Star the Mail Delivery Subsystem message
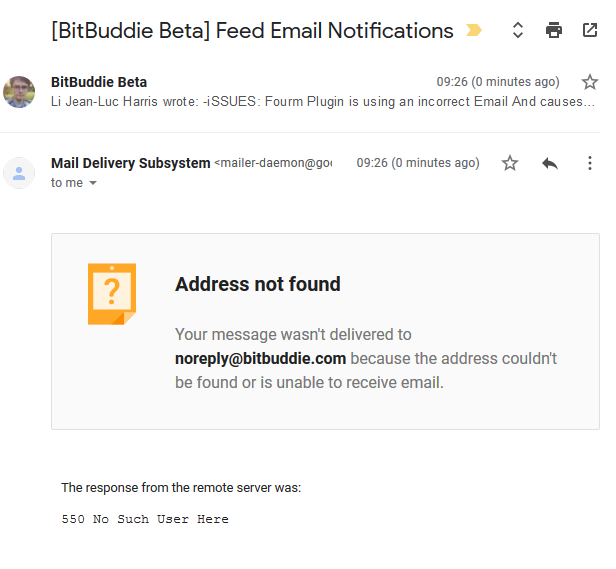The width and height of the screenshot is (616, 569). [510, 163]
